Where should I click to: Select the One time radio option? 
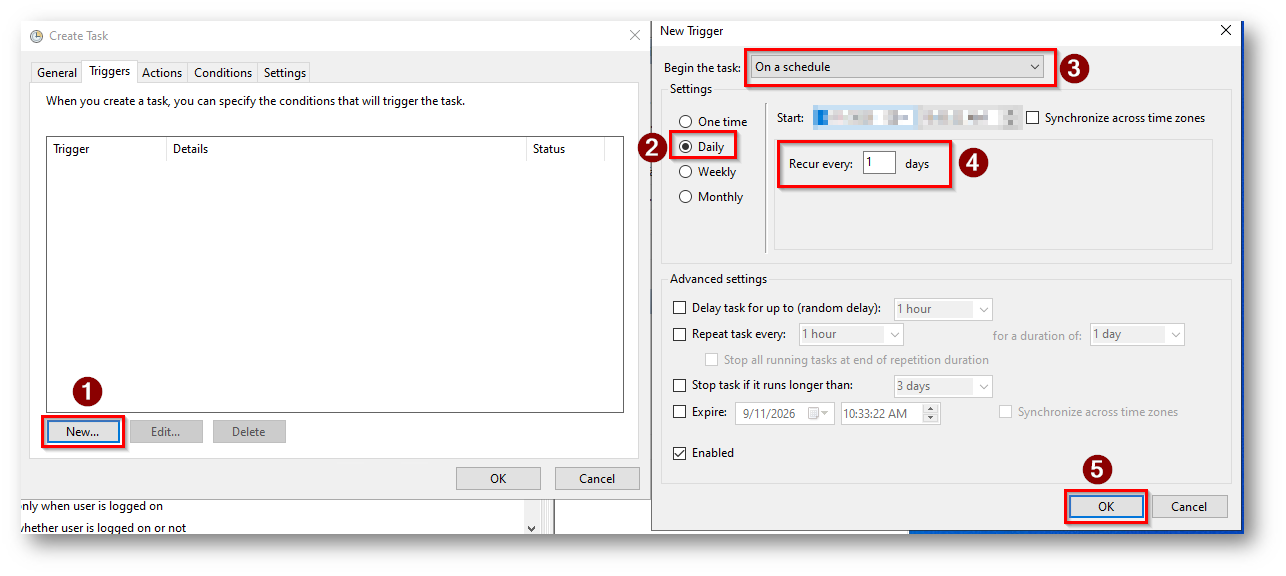point(713,122)
